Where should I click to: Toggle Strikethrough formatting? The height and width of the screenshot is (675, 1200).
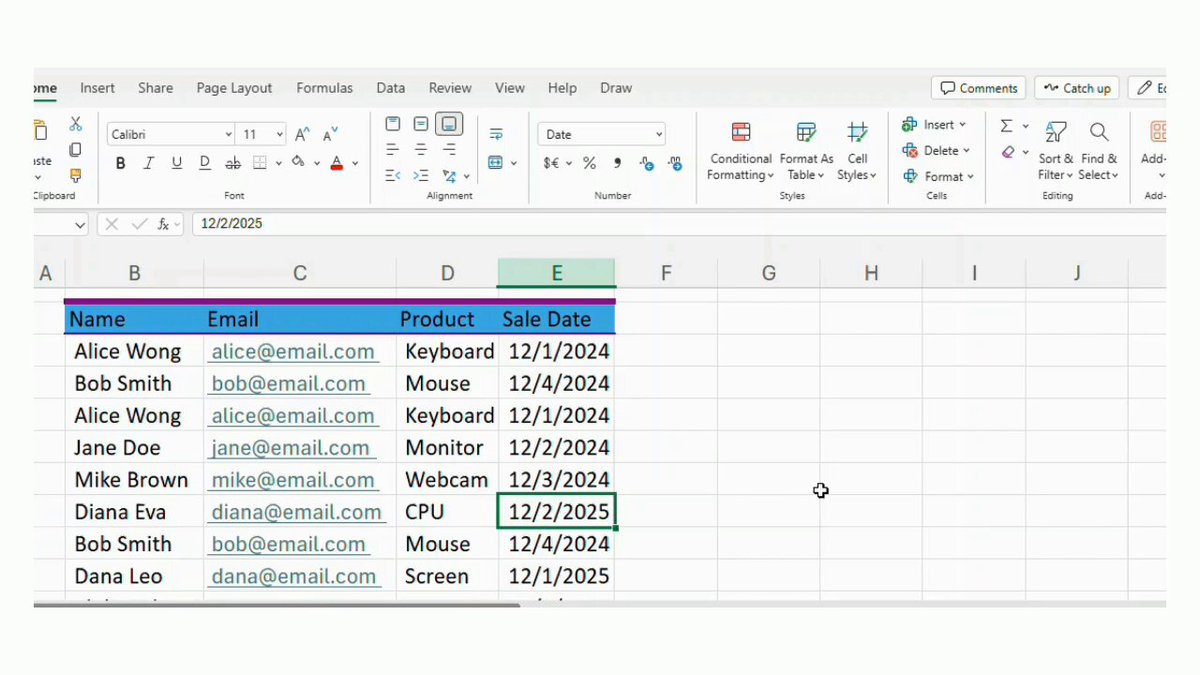[x=233, y=163]
